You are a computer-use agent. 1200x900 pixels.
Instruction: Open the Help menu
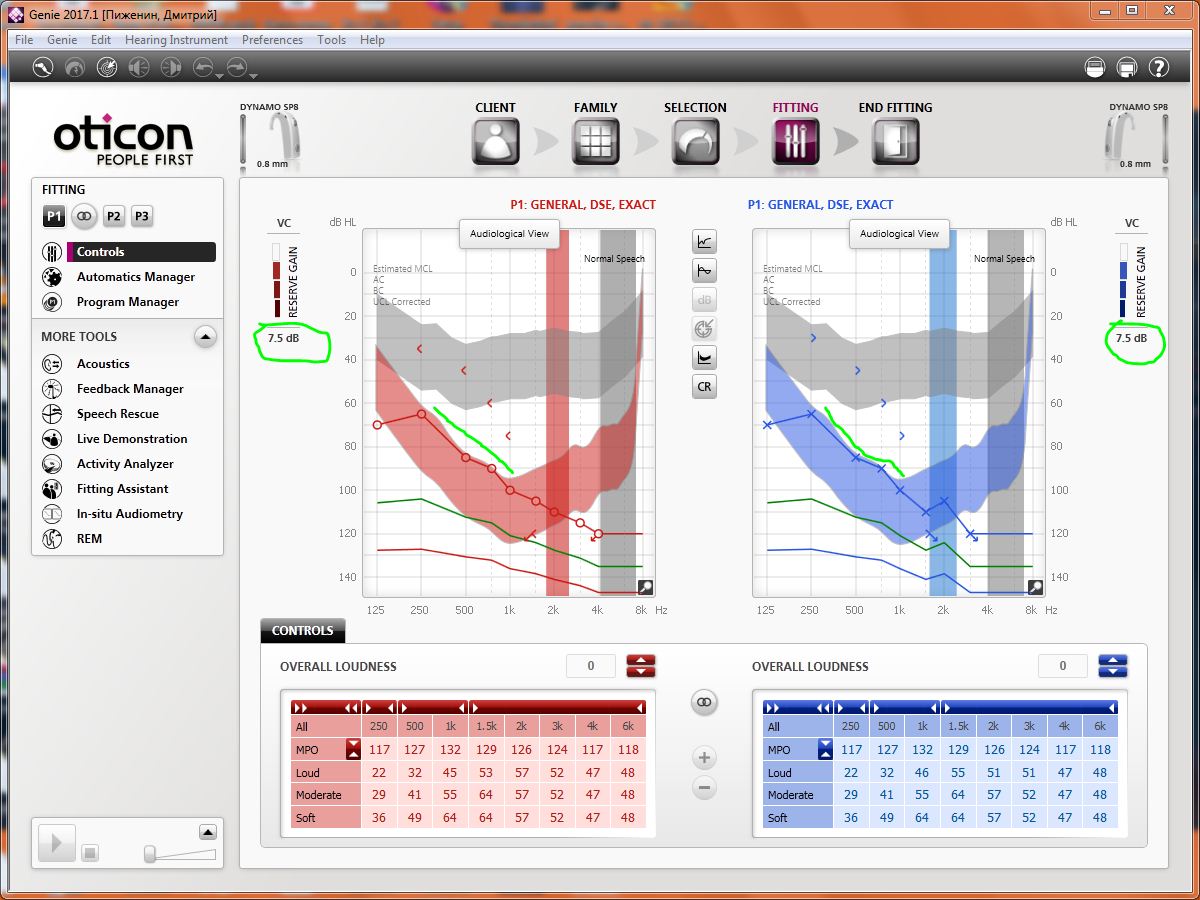coord(372,40)
